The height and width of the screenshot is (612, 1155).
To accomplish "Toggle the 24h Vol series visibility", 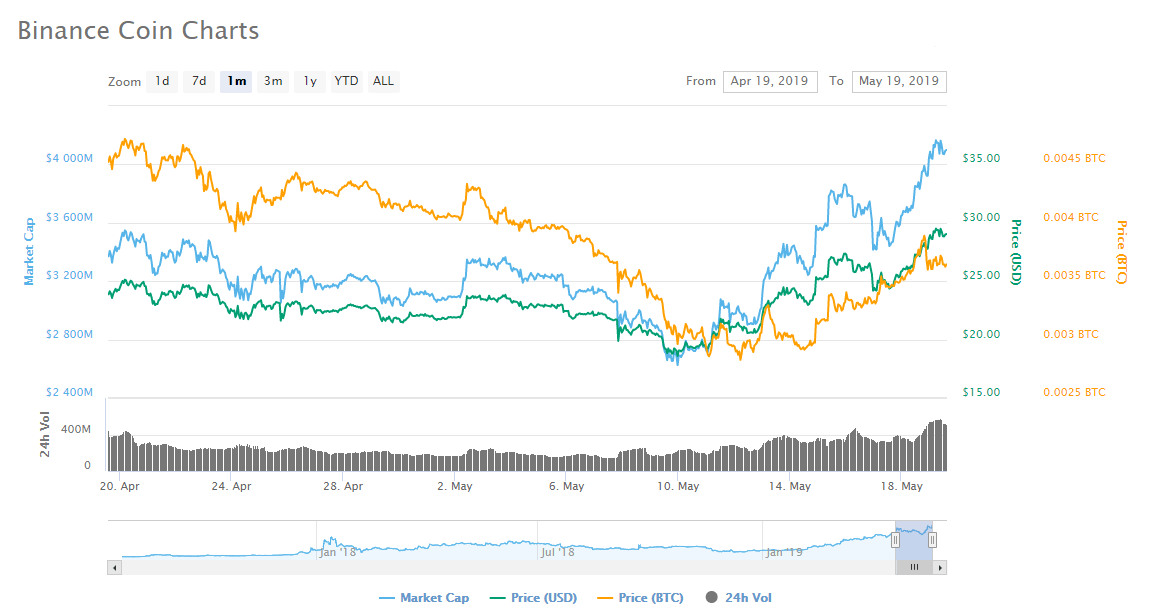I will (738, 597).
